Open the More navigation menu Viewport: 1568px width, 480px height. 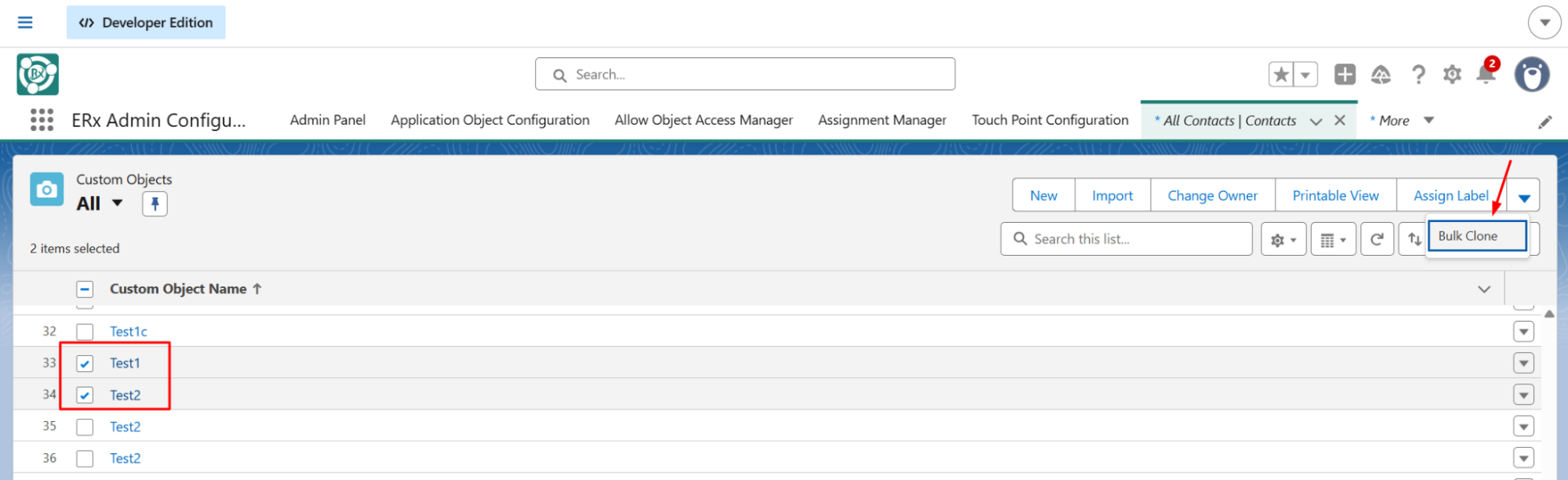tap(1402, 121)
